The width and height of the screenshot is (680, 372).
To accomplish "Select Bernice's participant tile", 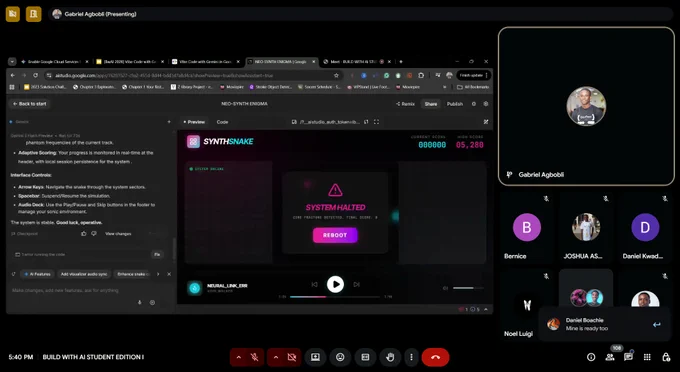I will click(526, 228).
